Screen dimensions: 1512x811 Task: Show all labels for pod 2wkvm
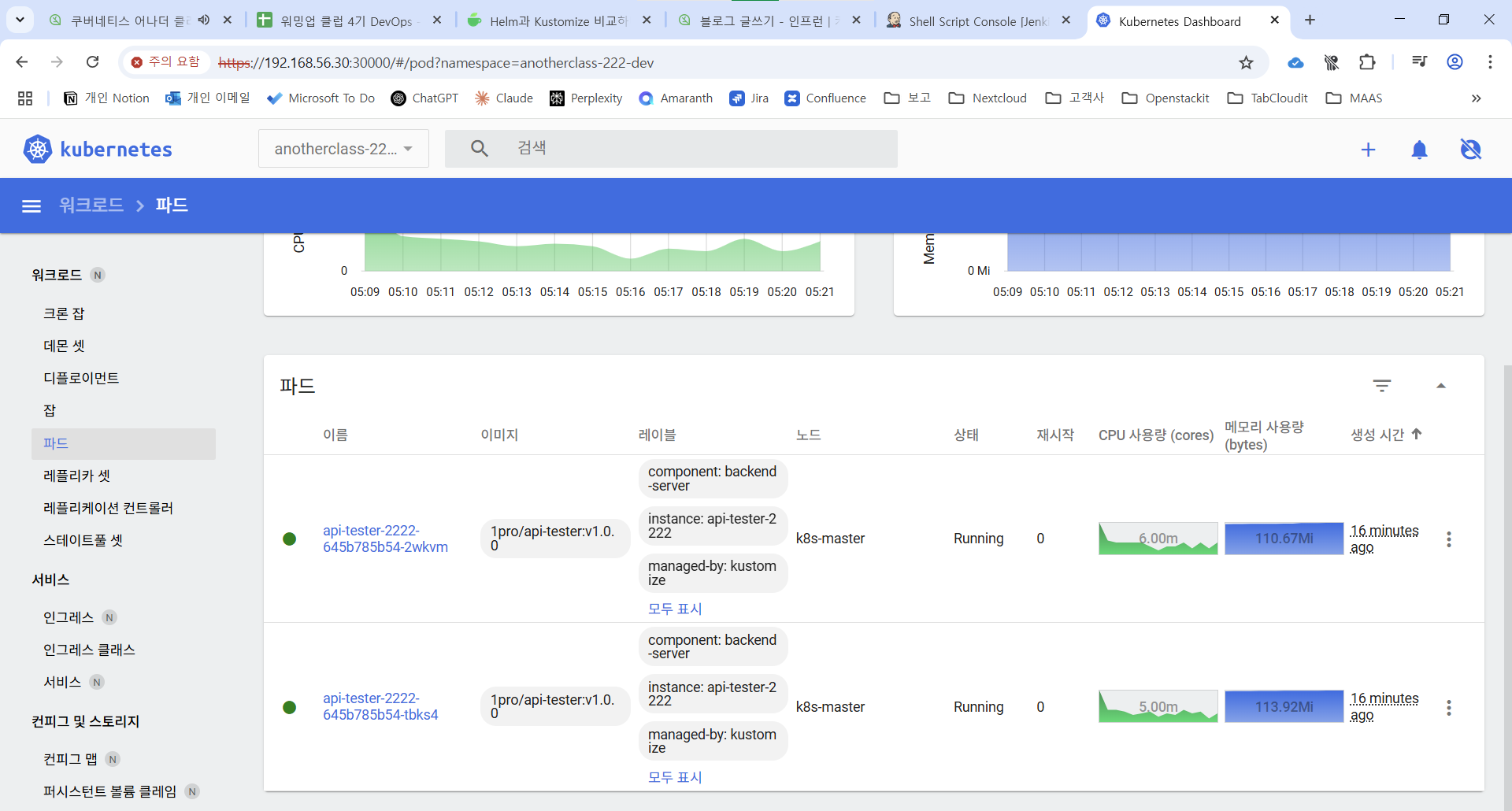pos(675,609)
